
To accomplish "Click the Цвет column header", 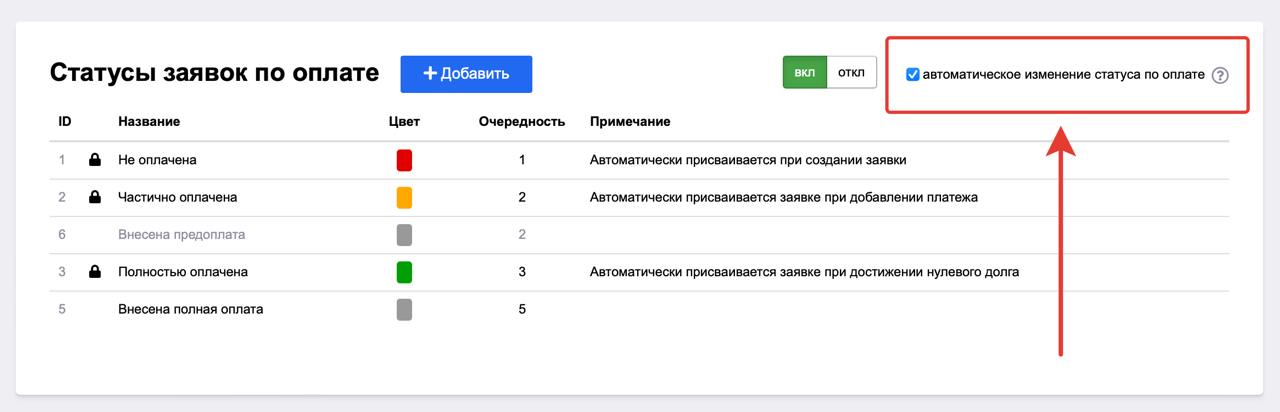I will [x=404, y=122].
